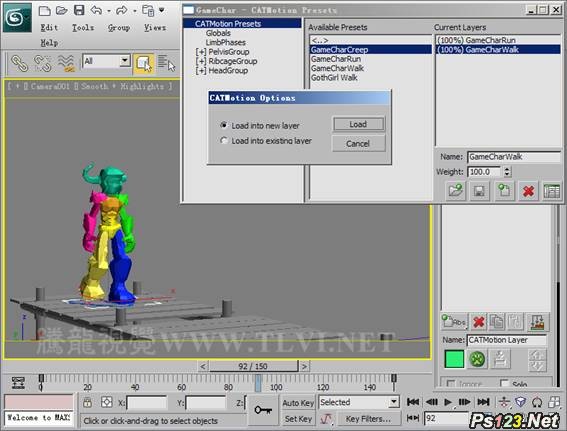567x431 pixels.
Task: Play the animation
Action: [x=448, y=402]
